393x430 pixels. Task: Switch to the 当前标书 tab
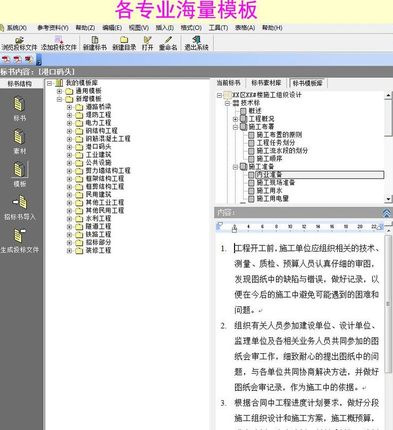pyautogui.click(x=228, y=83)
